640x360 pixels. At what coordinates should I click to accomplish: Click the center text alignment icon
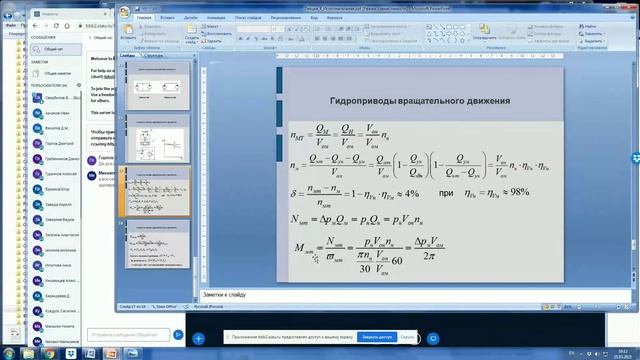[325, 39]
